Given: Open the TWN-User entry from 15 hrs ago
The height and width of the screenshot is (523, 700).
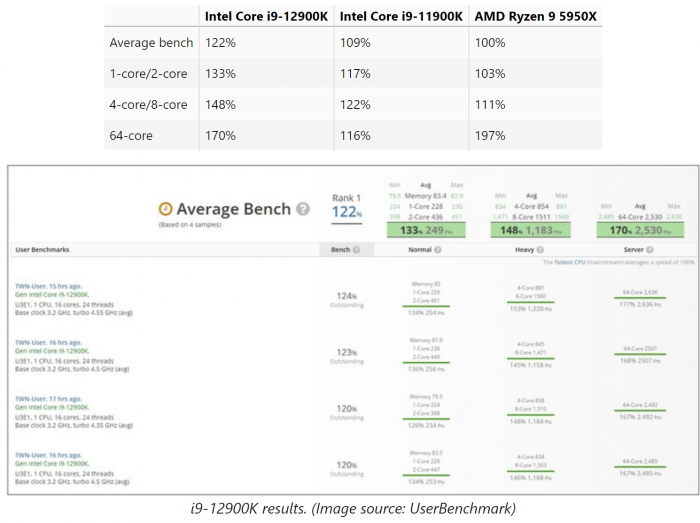Looking at the screenshot, I should 50,286.
